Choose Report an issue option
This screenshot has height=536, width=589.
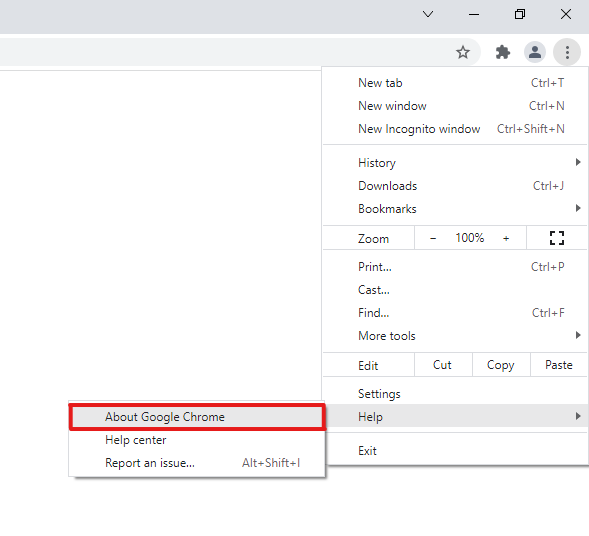click(196, 463)
